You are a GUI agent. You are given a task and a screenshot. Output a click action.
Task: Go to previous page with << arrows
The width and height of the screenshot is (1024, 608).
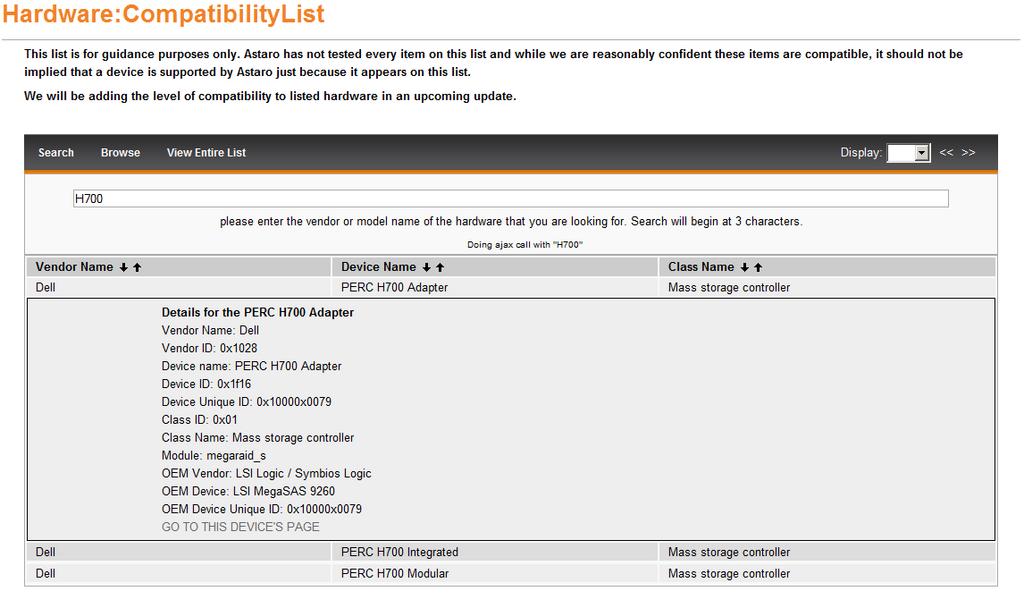[946, 153]
